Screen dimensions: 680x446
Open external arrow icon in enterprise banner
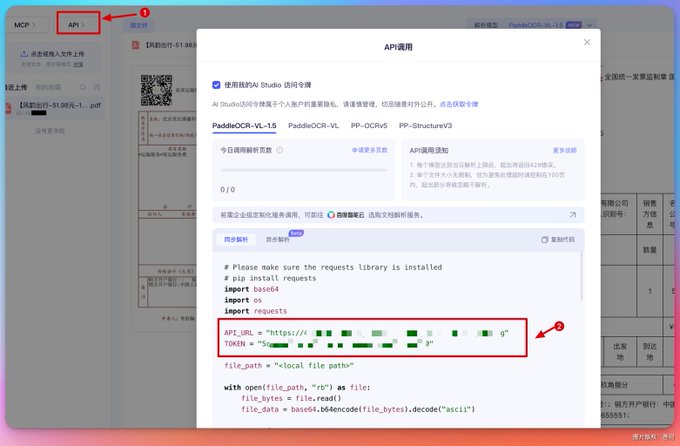573,215
